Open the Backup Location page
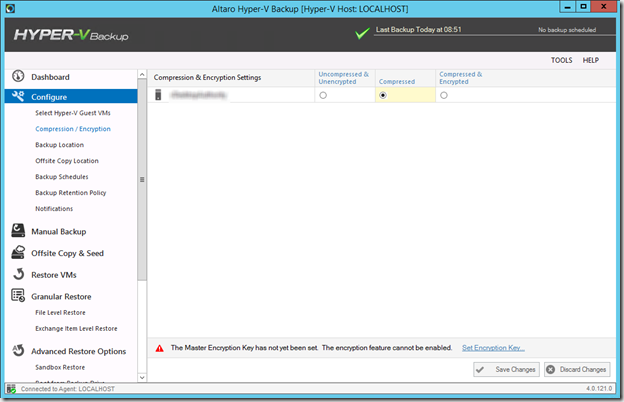This screenshot has width=624, height=402. [x=59, y=145]
